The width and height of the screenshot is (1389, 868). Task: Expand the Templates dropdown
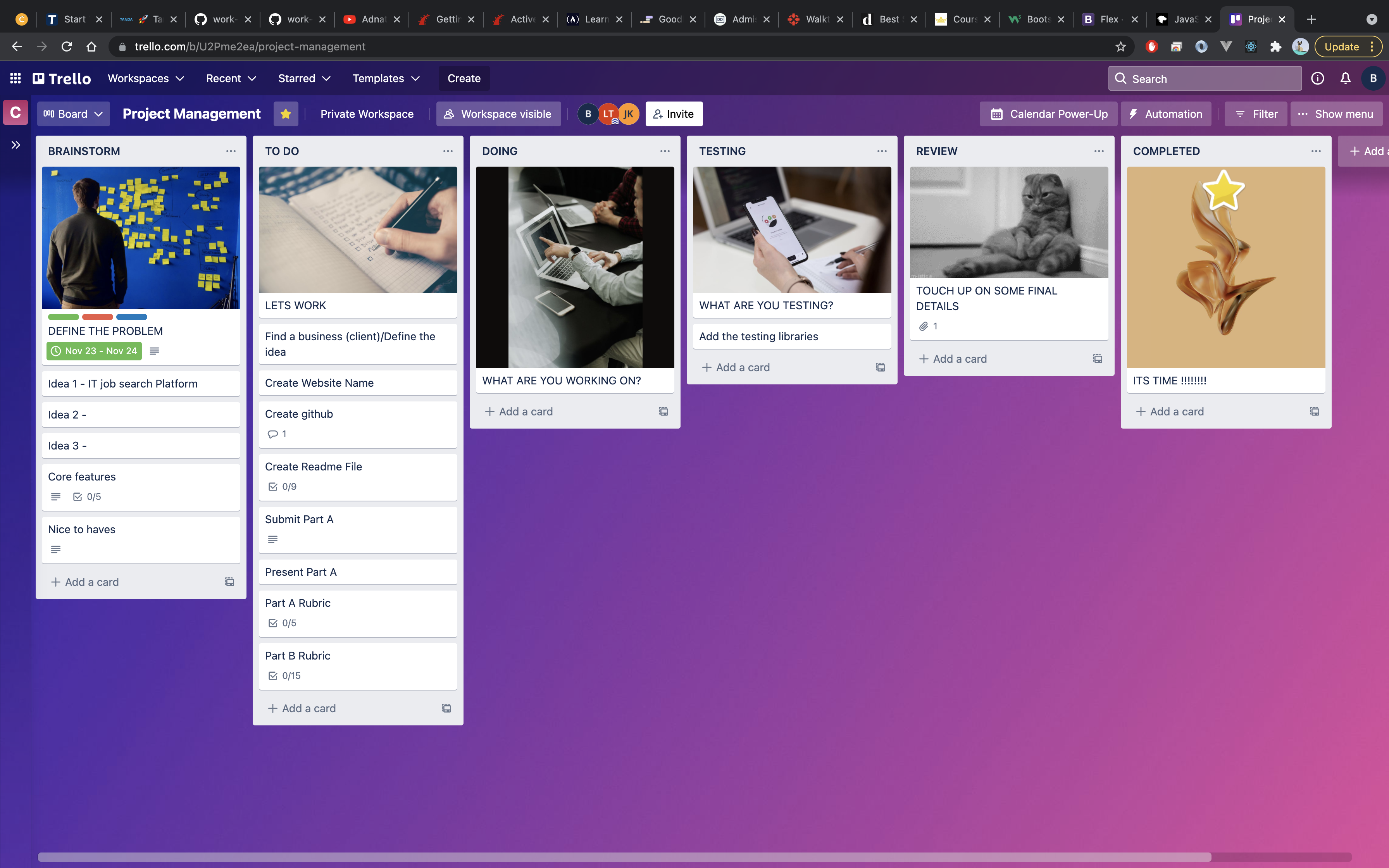(x=386, y=79)
